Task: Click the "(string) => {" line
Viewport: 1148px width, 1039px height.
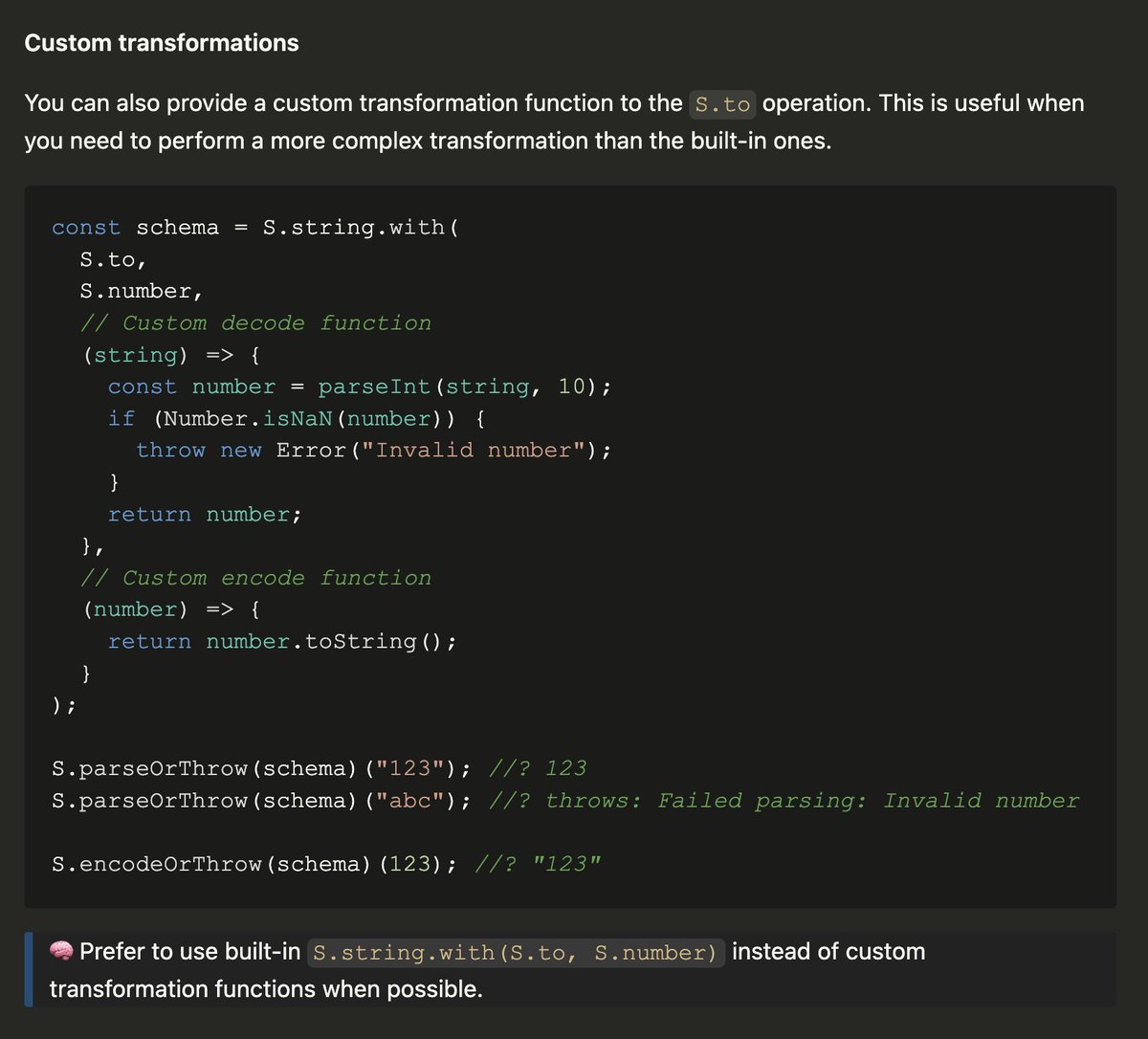Action: 170,355
